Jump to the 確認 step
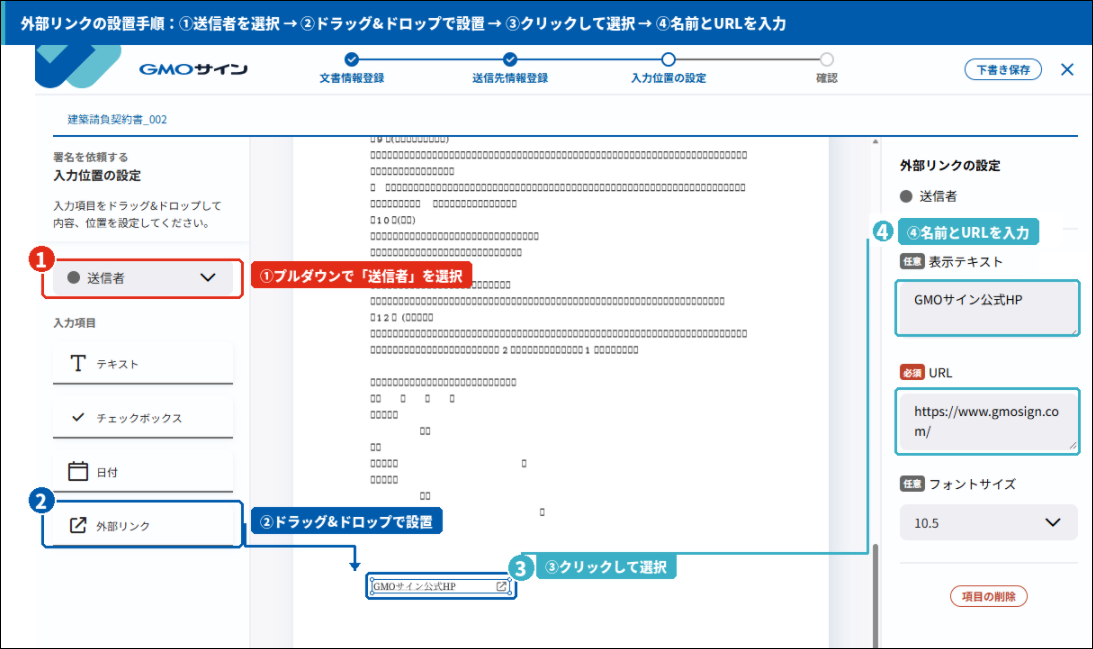Image resolution: width=1093 pixels, height=649 pixels. tap(827, 68)
